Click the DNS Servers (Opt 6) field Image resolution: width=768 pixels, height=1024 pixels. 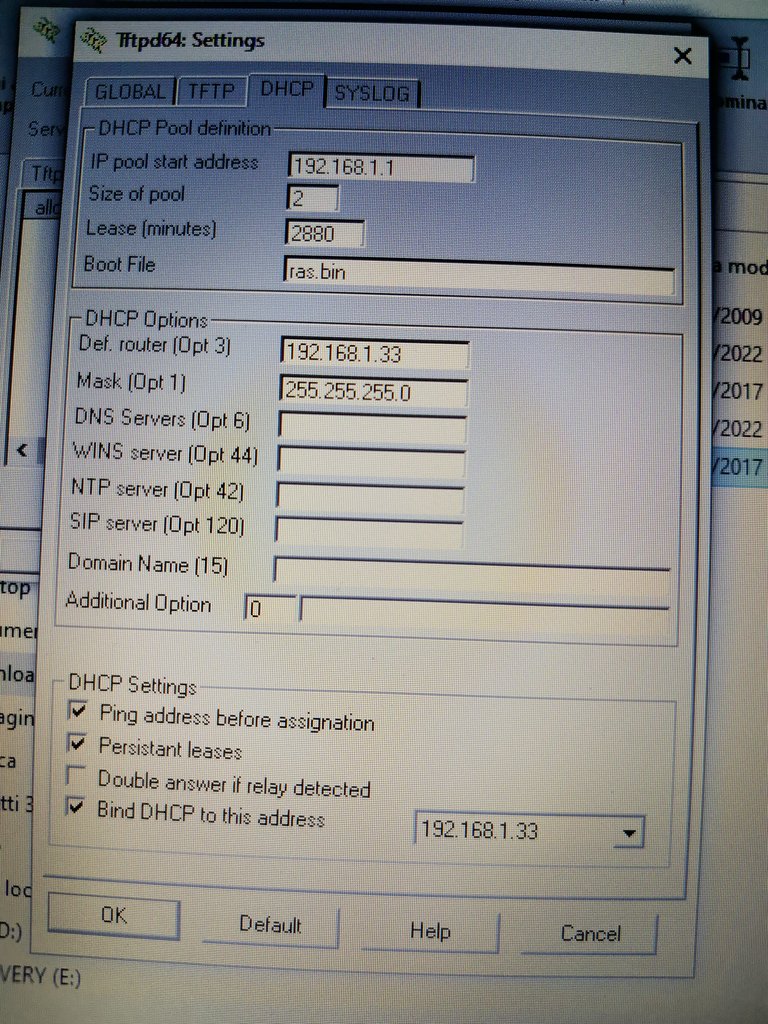pos(372,427)
